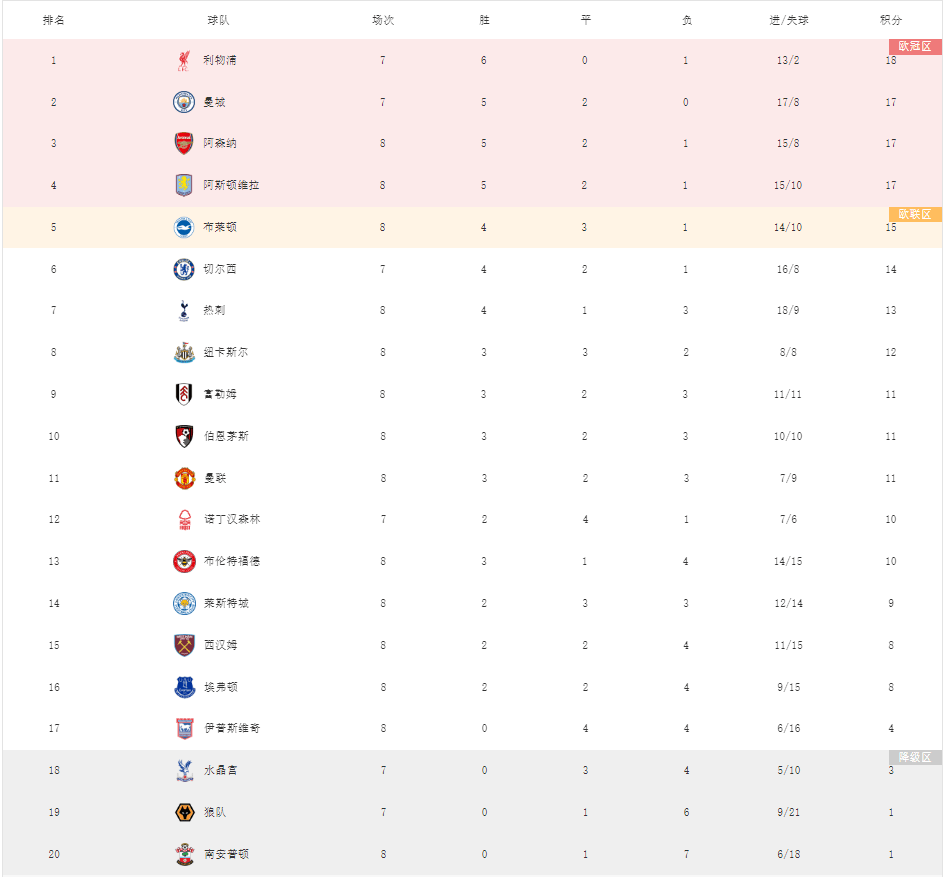The width and height of the screenshot is (945, 877).
Task: Click the Liverpool club crest
Action: coord(184,60)
